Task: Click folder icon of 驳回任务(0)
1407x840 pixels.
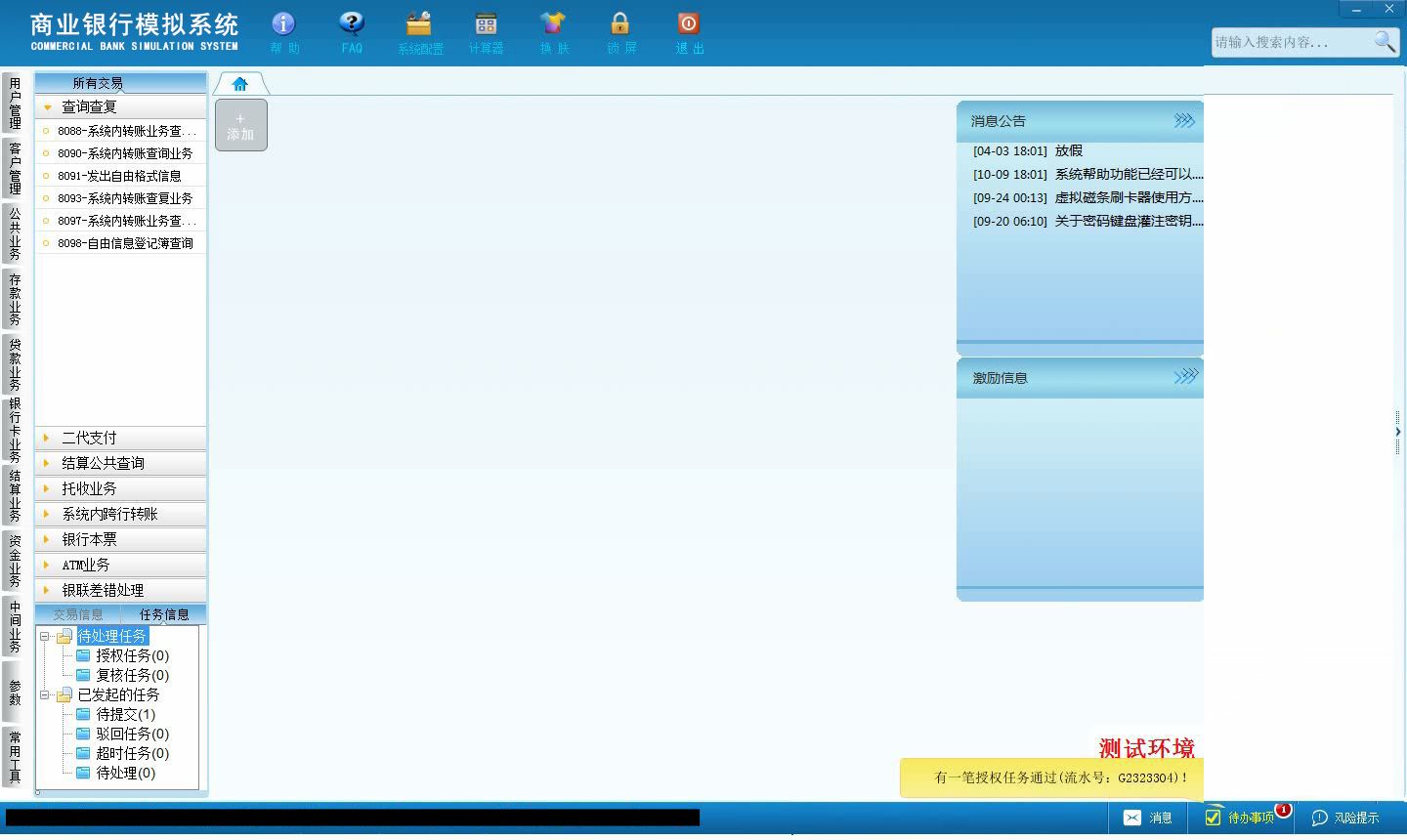Action: pyautogui.click(x=83, y=734)
